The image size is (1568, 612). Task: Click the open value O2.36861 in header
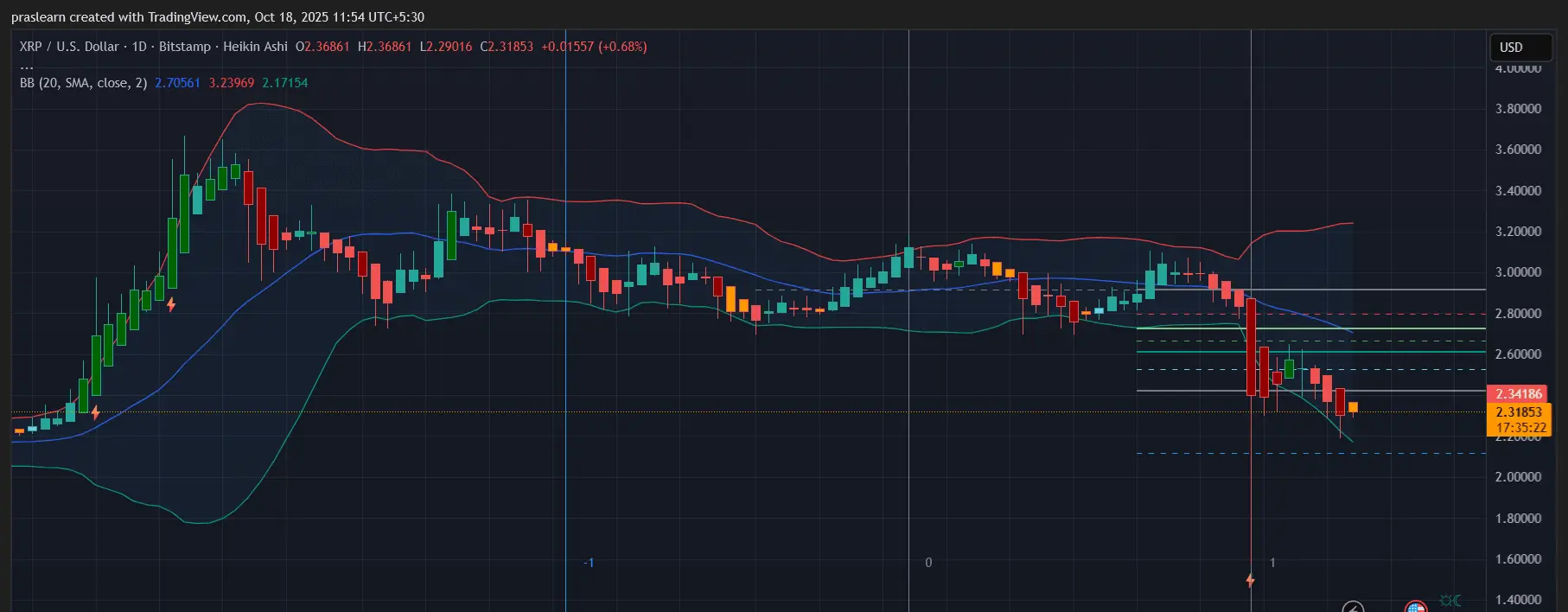coord(322,47)
